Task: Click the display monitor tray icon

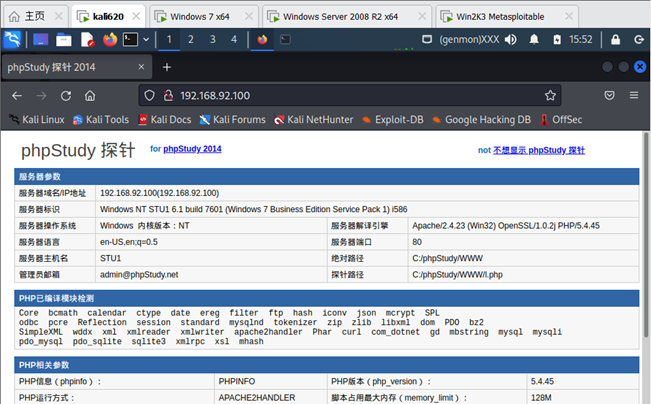Action: pyautogui.click(x=427, y=39)
